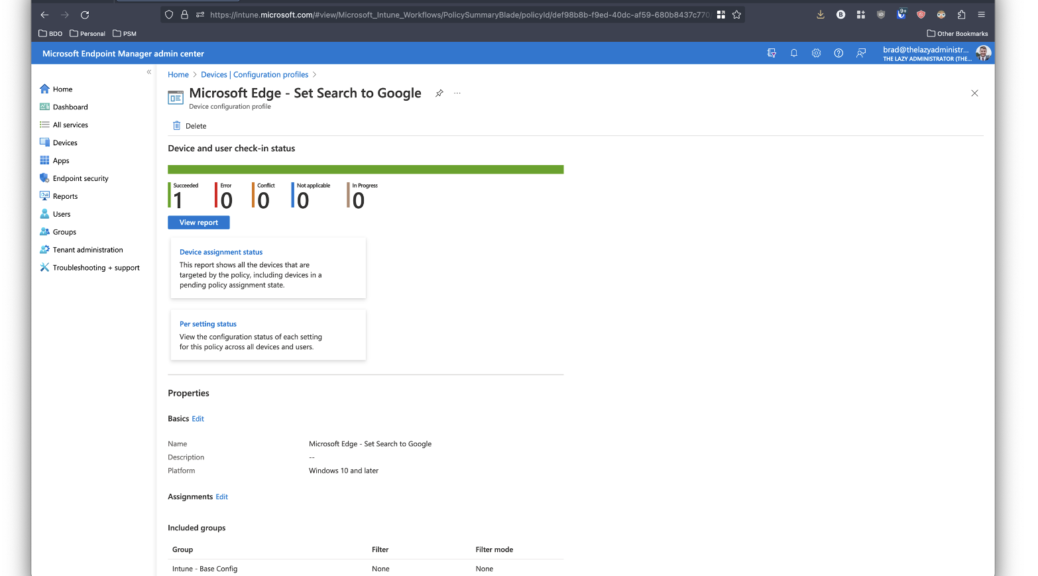Open the extensions puzzle icon
Screen dimensions: 1038x576
pyautogui.click(x=961, y=15)
